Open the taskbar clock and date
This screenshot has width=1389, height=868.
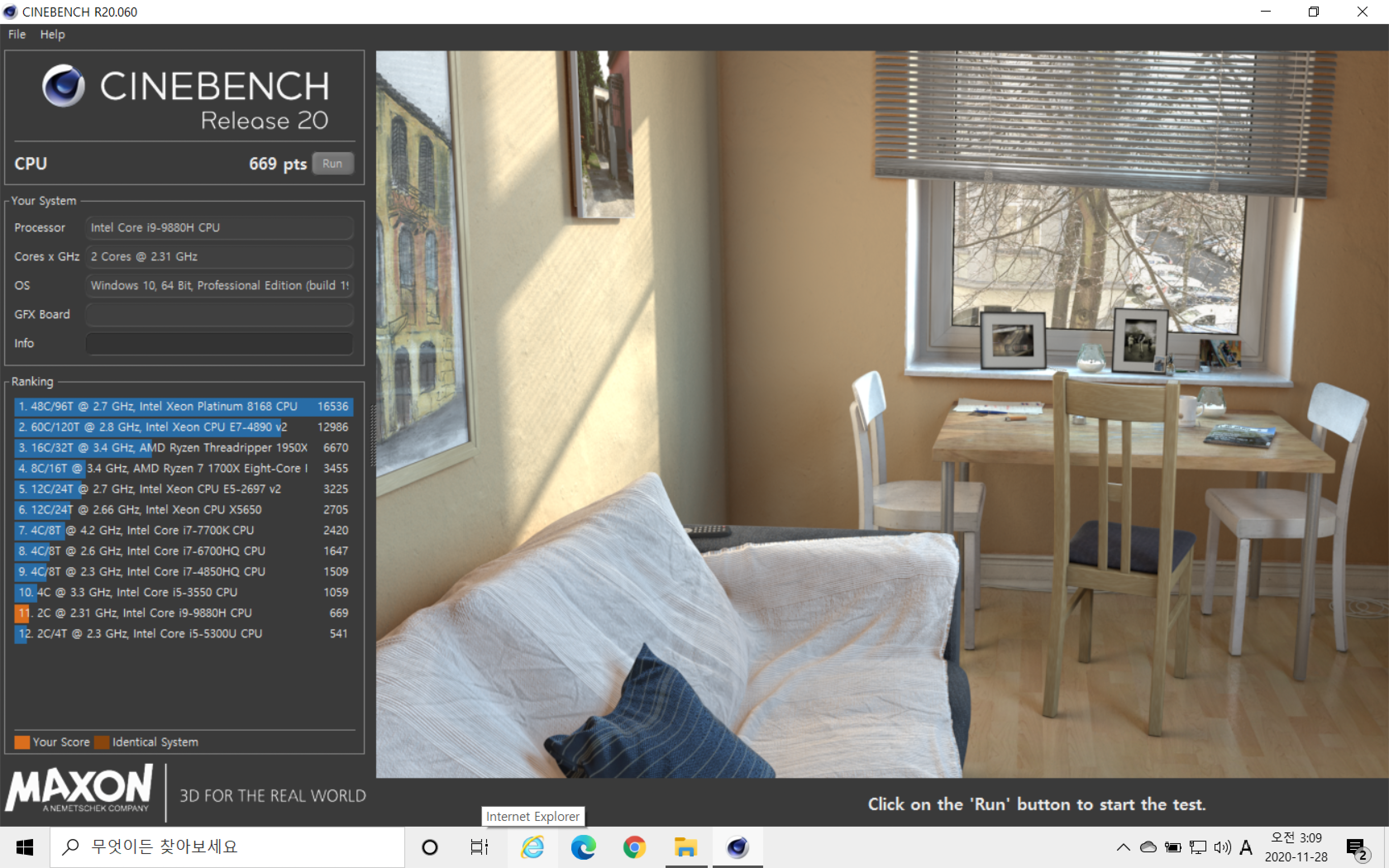click(1296, 847)
